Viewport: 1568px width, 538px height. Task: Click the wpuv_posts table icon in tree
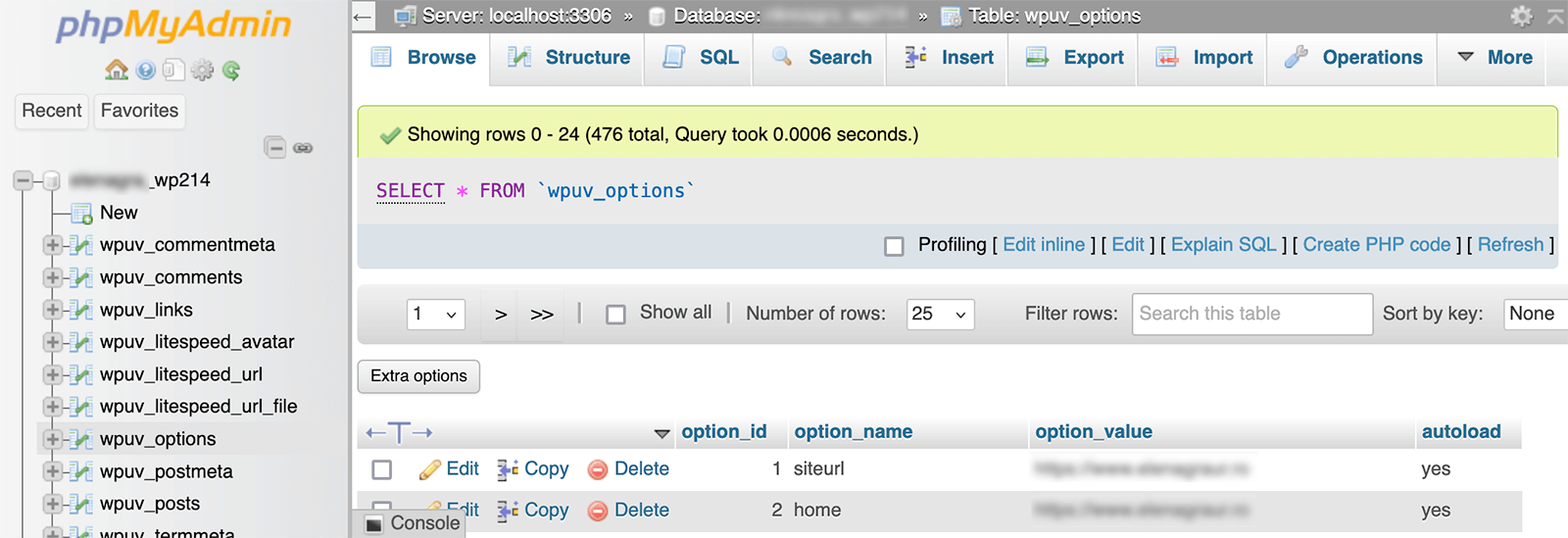point(83,504)
